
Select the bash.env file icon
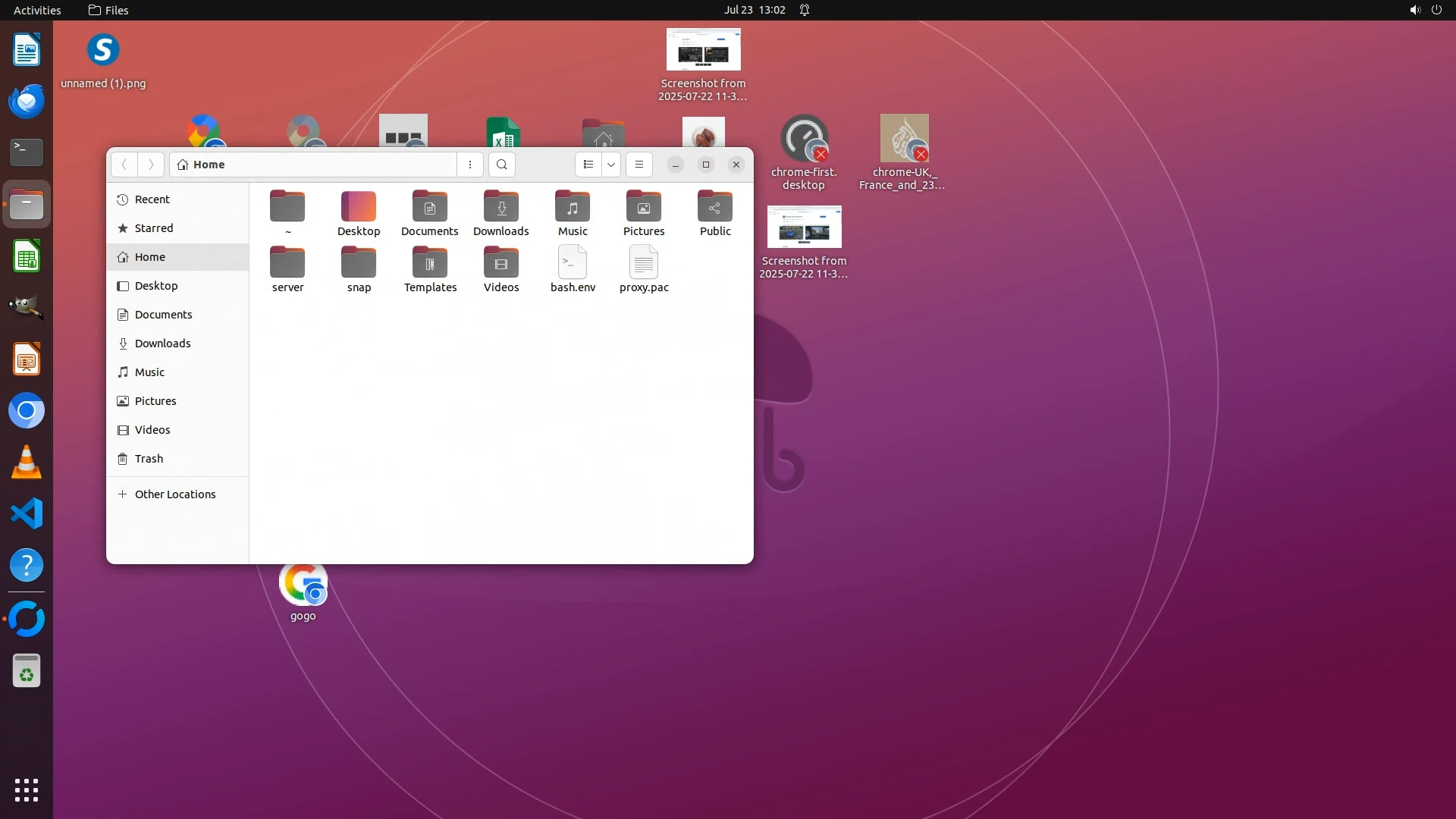click(x=573, y=263)
